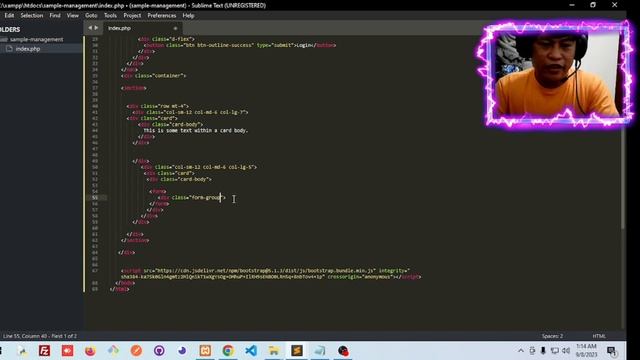Open Firefox from the taskbar

tap(90, 351)
